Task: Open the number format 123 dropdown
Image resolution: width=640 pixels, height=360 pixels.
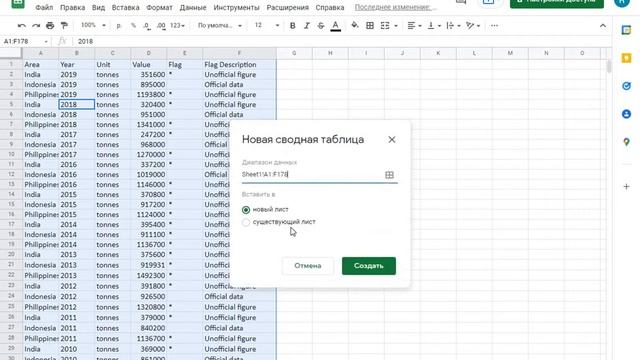Action: [x=177, y=26]
